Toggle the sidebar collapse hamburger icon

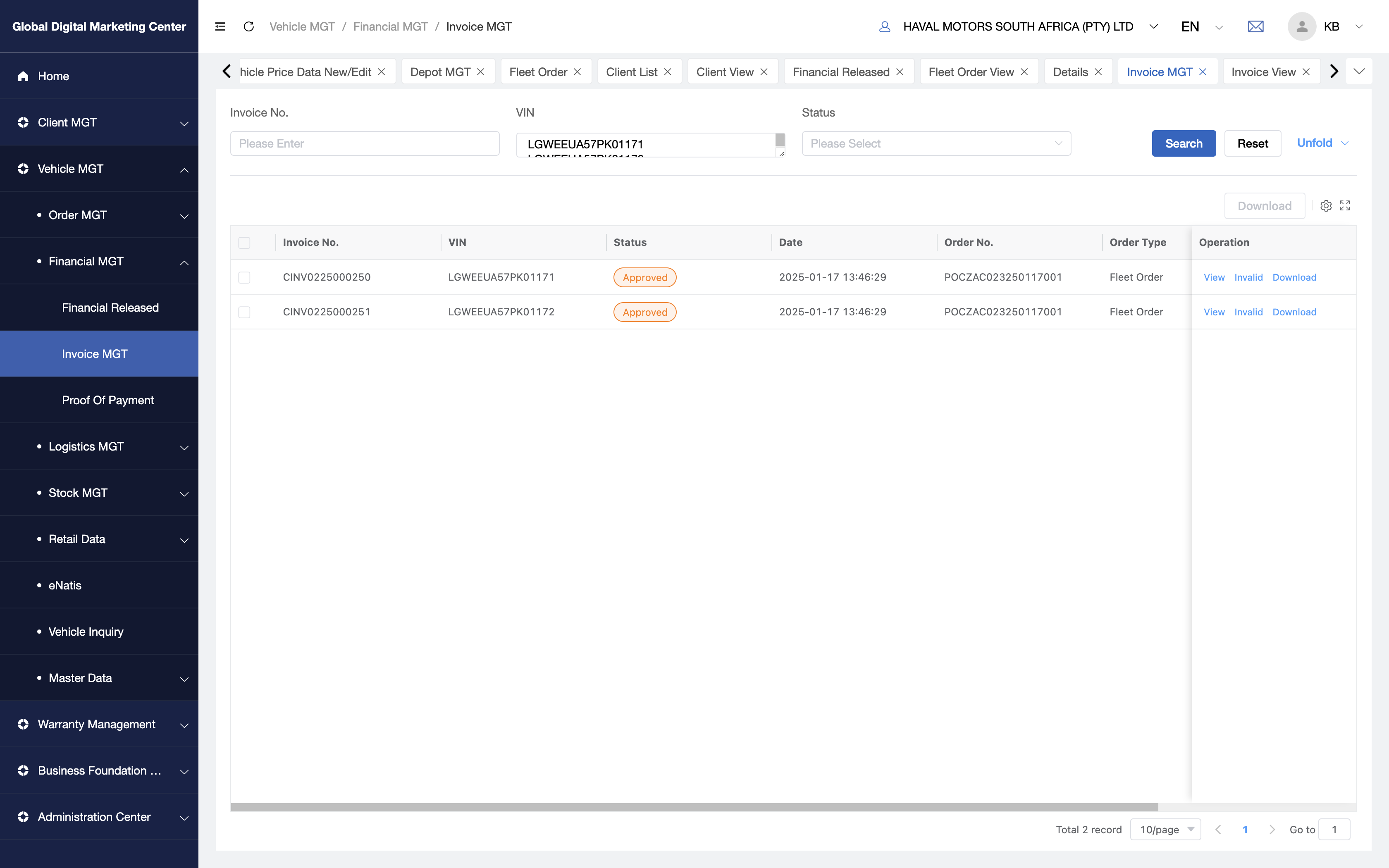coord(220,26)
